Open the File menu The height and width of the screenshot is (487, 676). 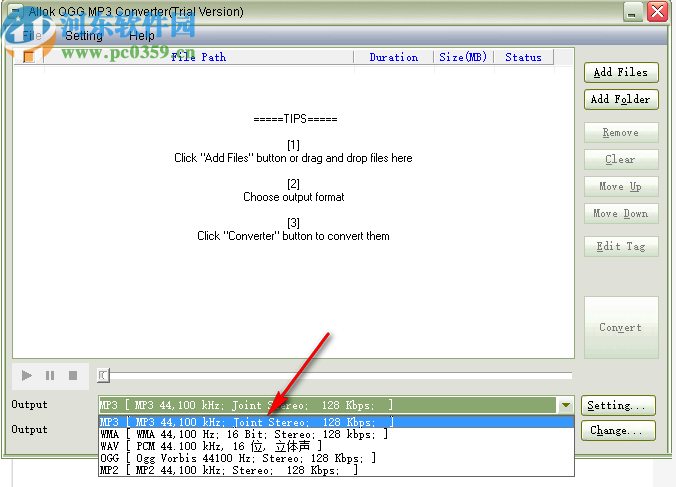coord(32,35)
